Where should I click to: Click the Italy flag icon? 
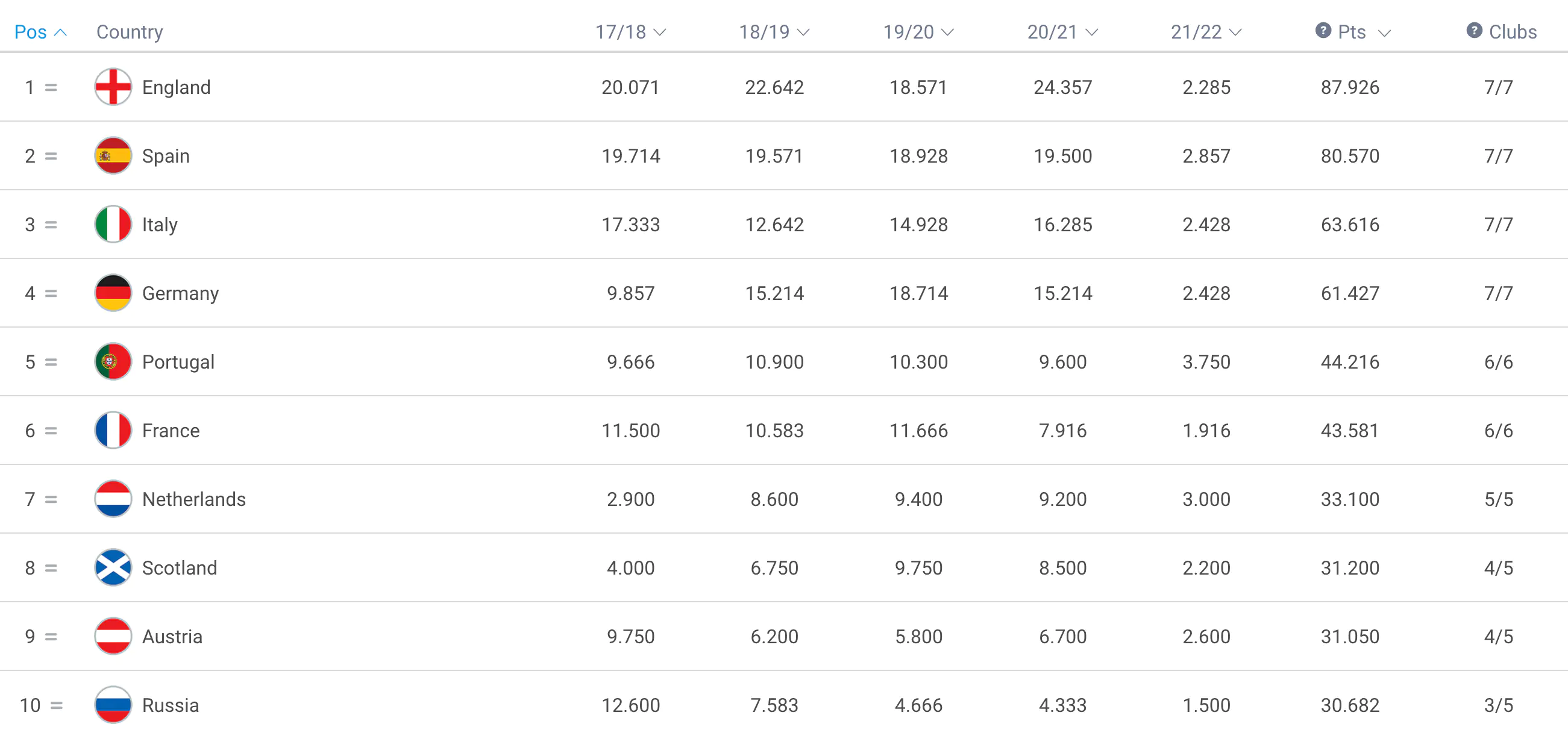[x=113, y=225]
